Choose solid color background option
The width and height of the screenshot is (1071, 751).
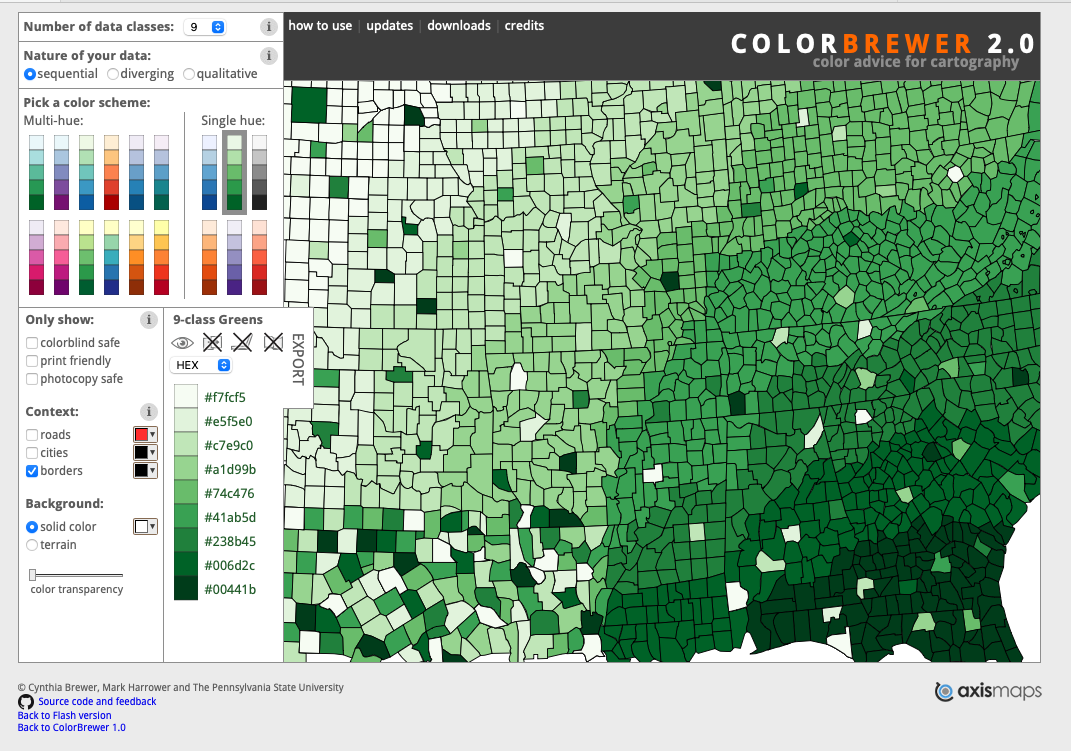tap(32, 527)
